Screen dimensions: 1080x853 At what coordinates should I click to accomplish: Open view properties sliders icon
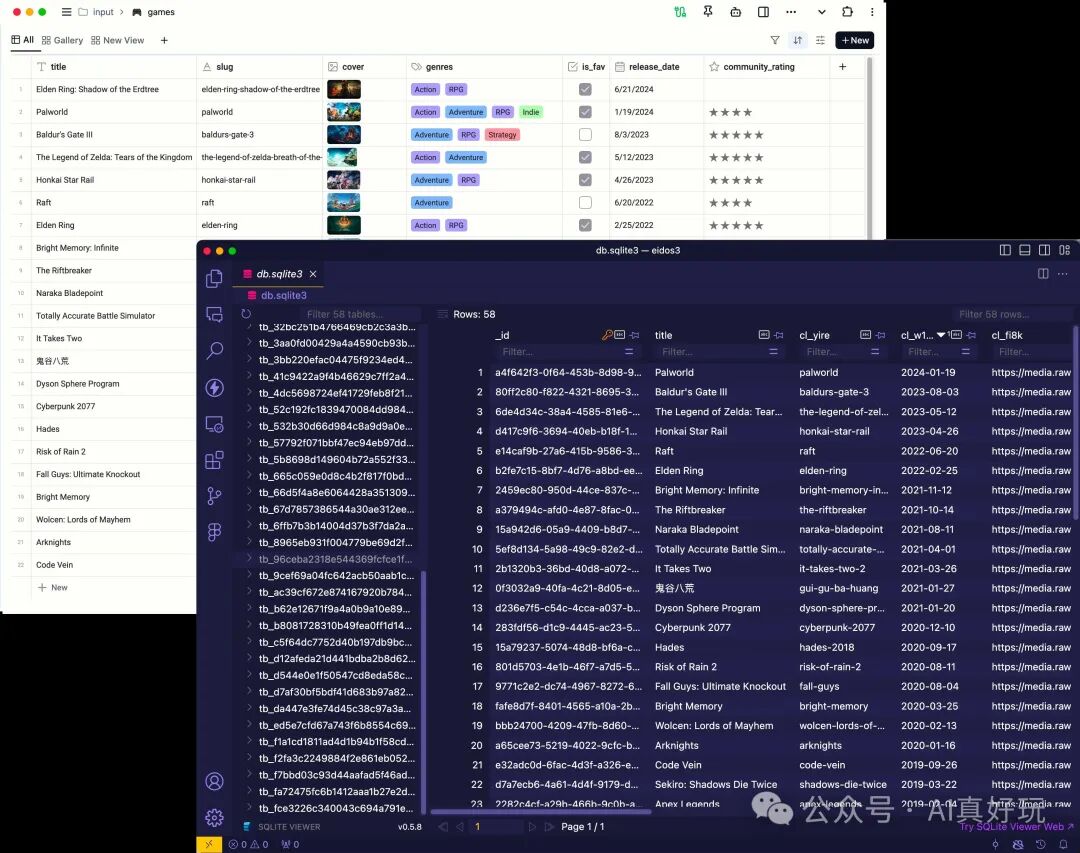coord(820,40)
